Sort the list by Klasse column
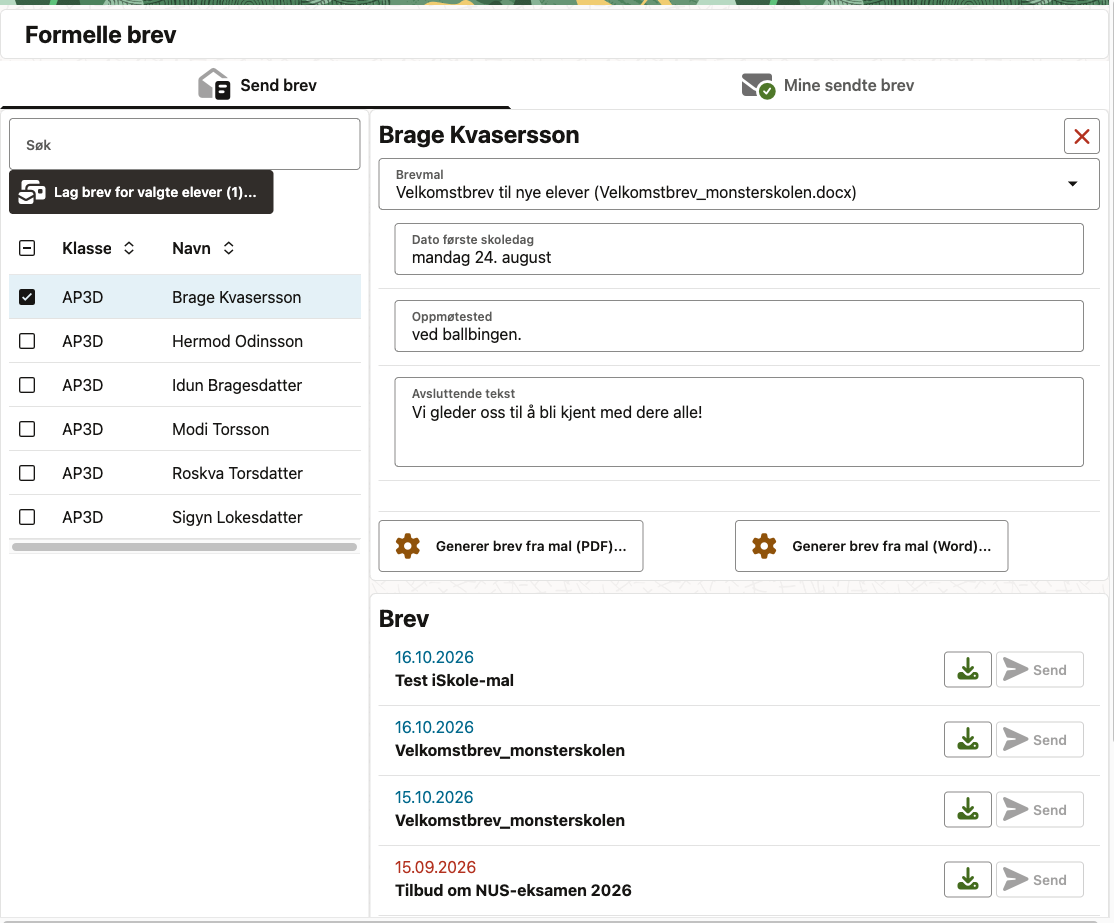 point(98,248)
